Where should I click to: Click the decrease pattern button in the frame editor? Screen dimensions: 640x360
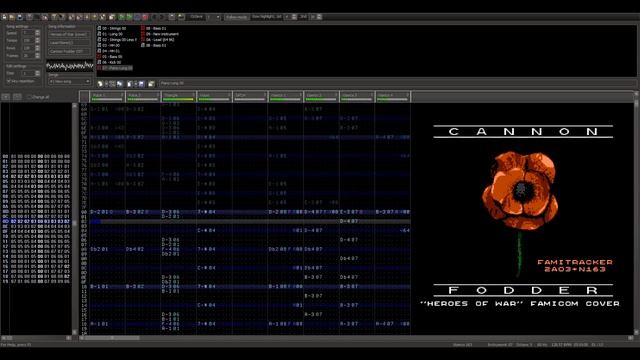(6, 97)
